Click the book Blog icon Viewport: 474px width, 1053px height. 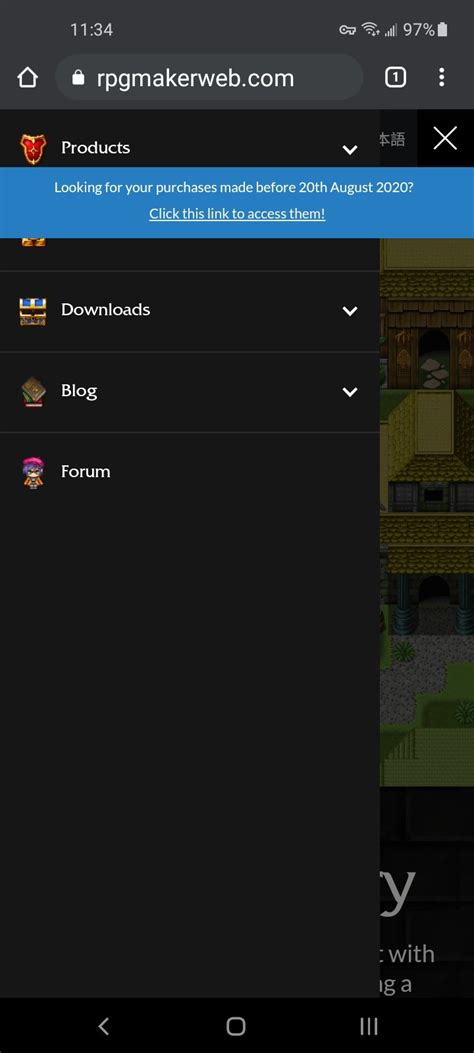33,392
